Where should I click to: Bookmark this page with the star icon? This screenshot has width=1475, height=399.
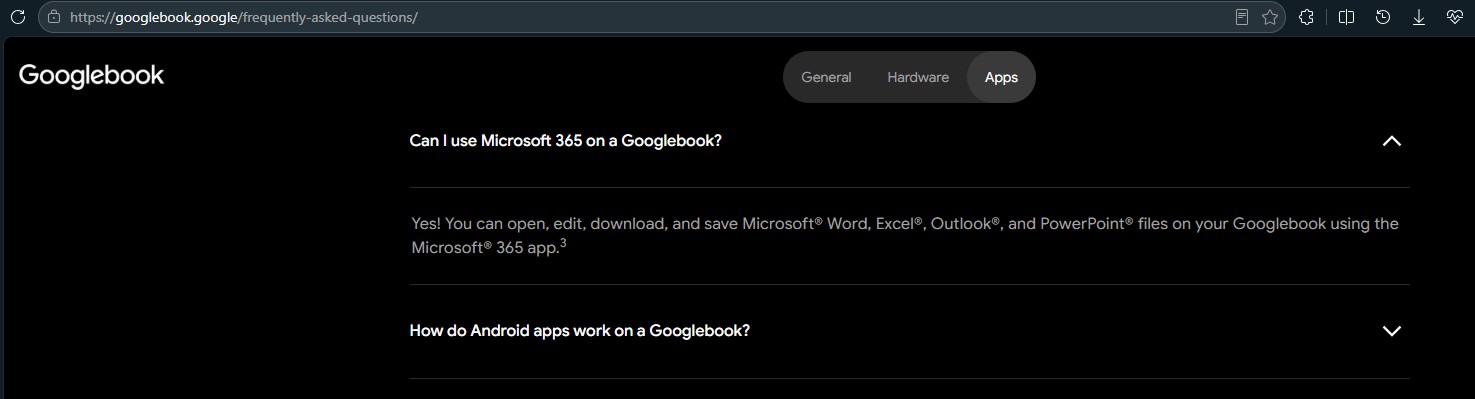pyautogui.click(x=1270, y=17)
